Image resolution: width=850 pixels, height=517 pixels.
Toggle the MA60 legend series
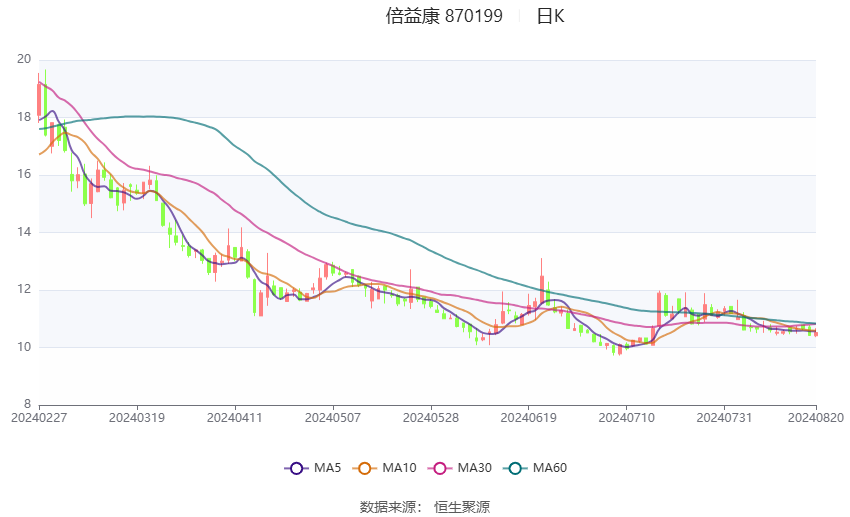click(535, 468)
